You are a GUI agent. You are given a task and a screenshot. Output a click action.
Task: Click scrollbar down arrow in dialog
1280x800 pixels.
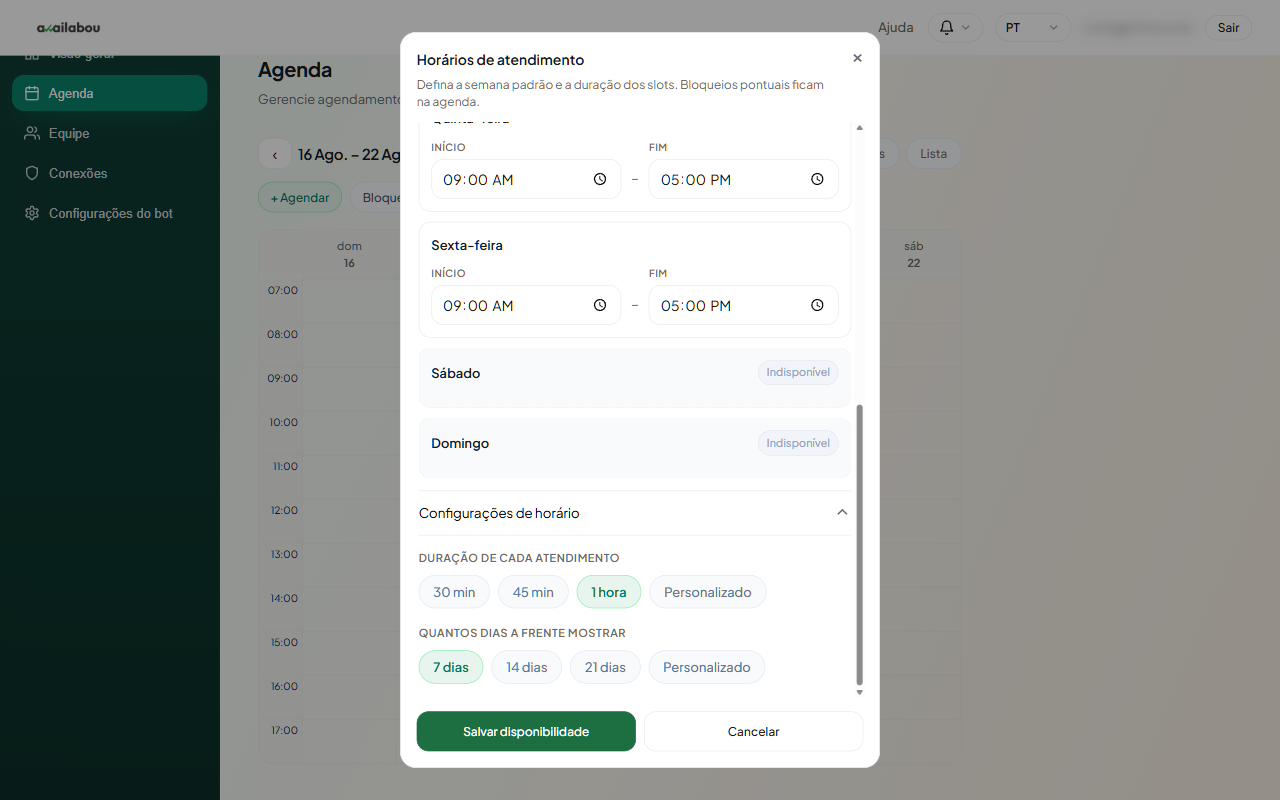coord(859,692)
